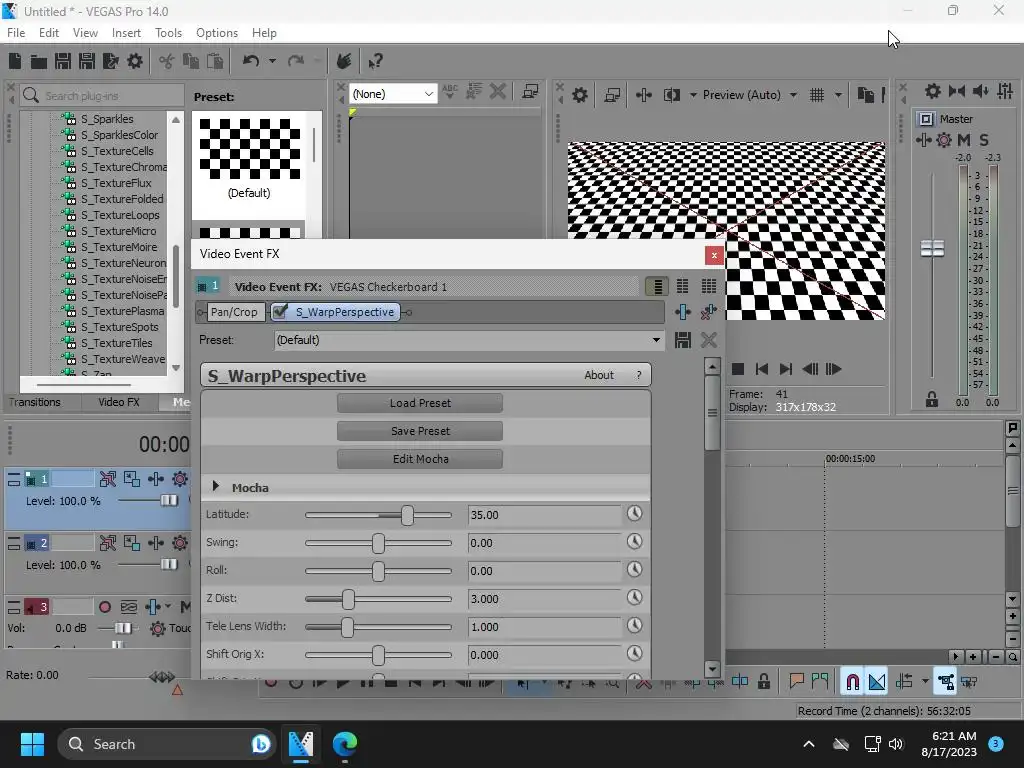Toggle the overlays grid icon in the preview
Image resolution: width=1024 pixels, height=768 pixels.
point(817,95)
